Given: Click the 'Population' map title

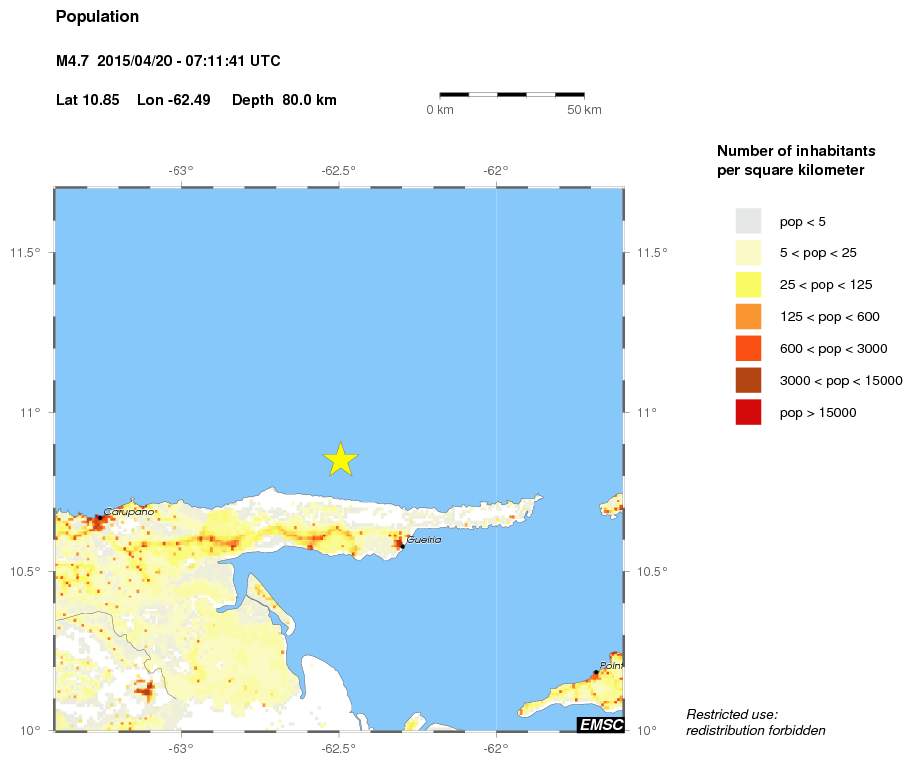Looking at the screenshot, I should pos(98,17).
